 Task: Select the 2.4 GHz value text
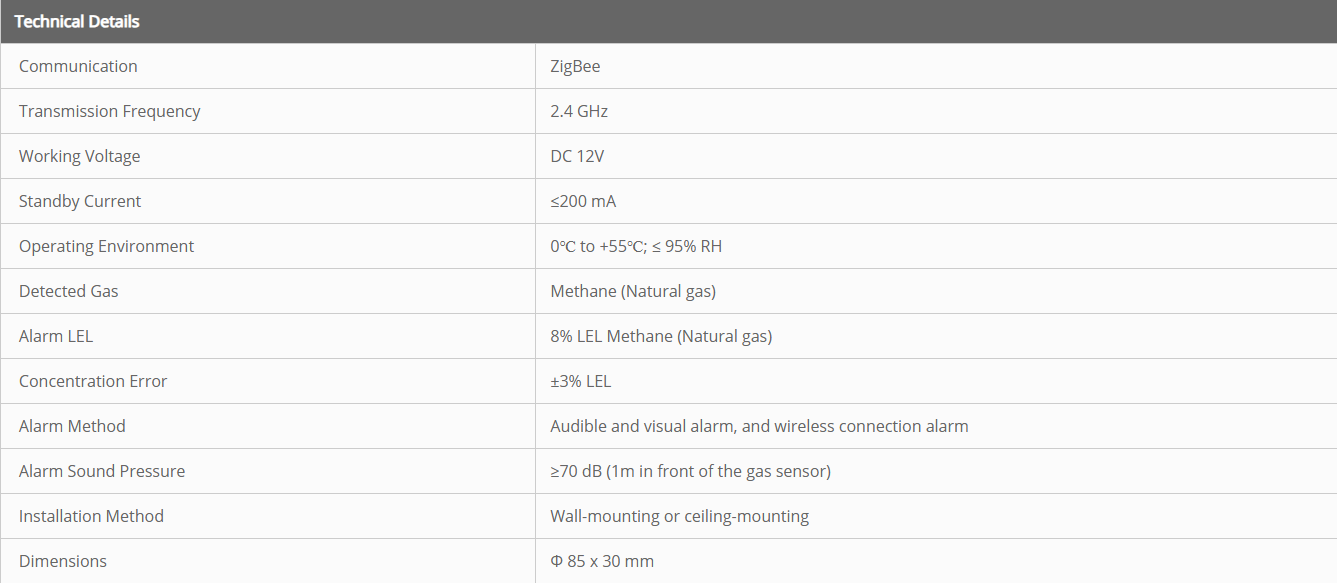pos(579,111)
